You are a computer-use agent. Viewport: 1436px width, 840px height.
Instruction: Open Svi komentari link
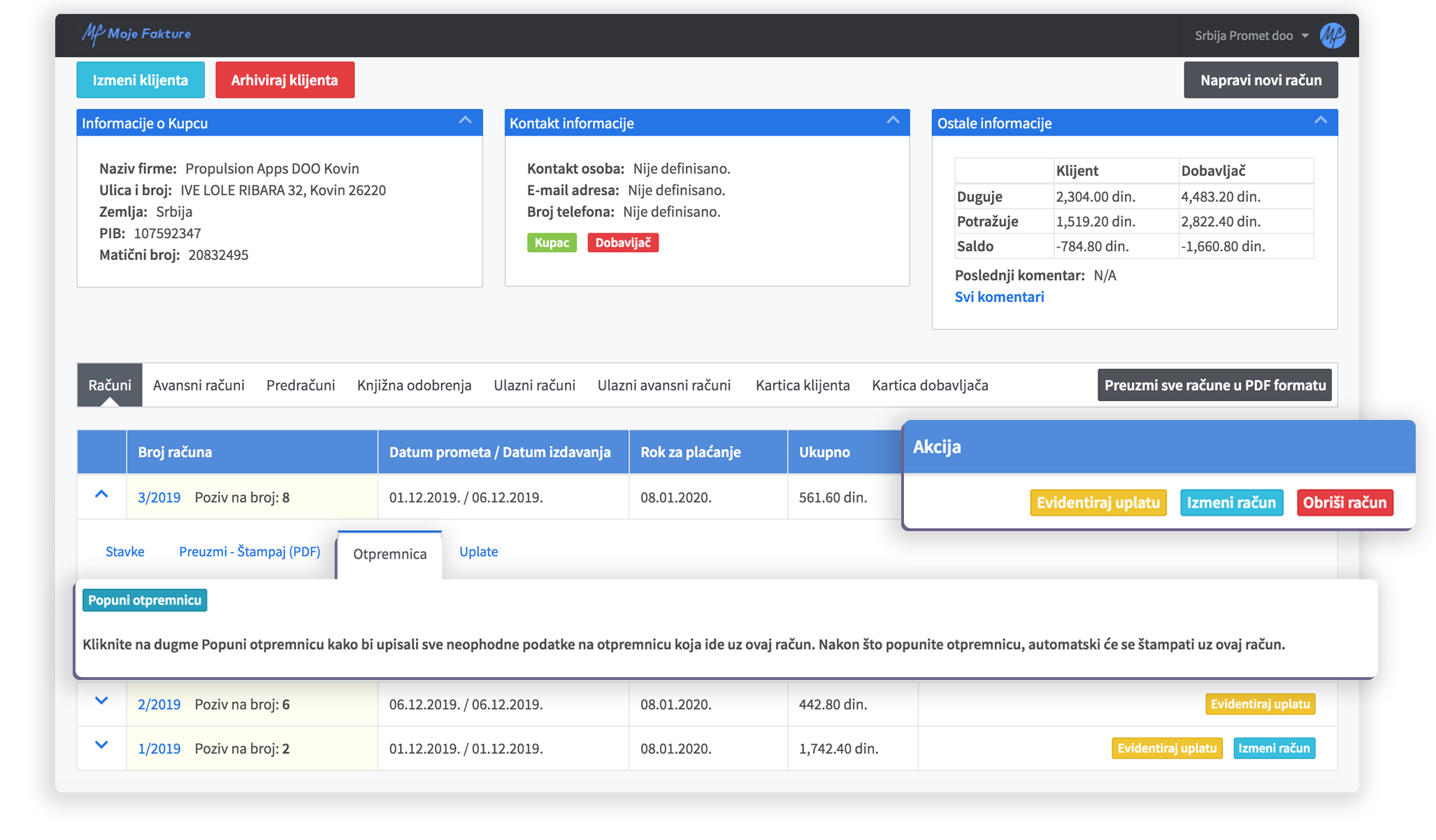[x=999, y=296]
